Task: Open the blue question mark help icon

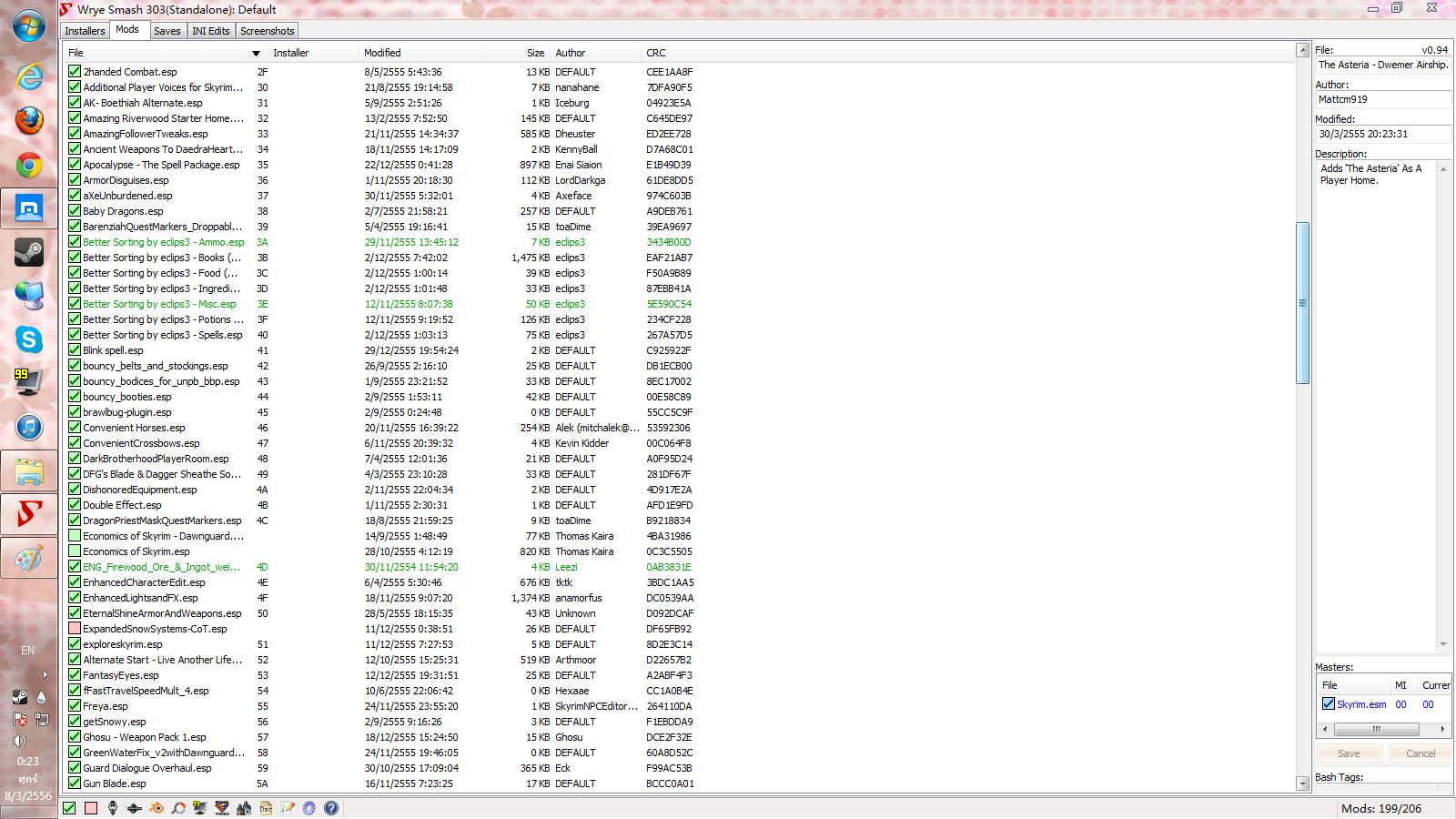Action: point(331,808)
